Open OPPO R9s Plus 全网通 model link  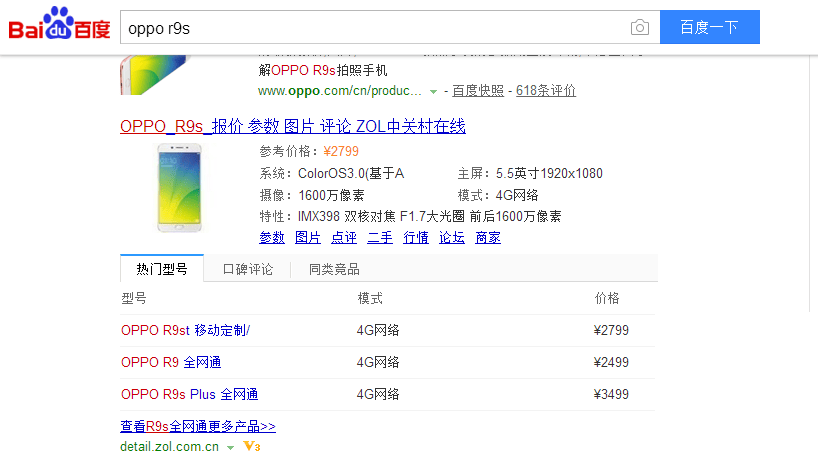pos(189,394)
